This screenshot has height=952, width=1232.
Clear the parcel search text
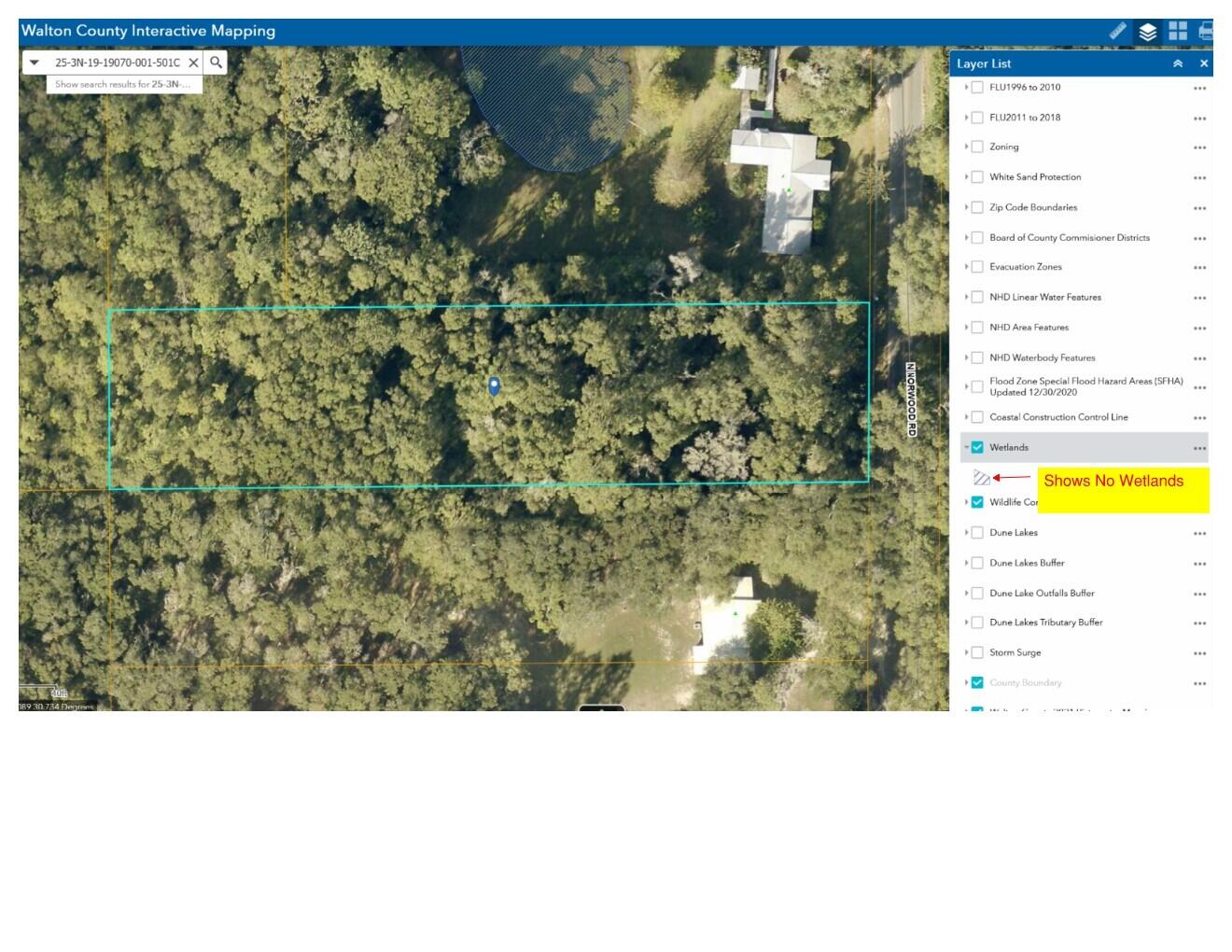click(193, 63)
